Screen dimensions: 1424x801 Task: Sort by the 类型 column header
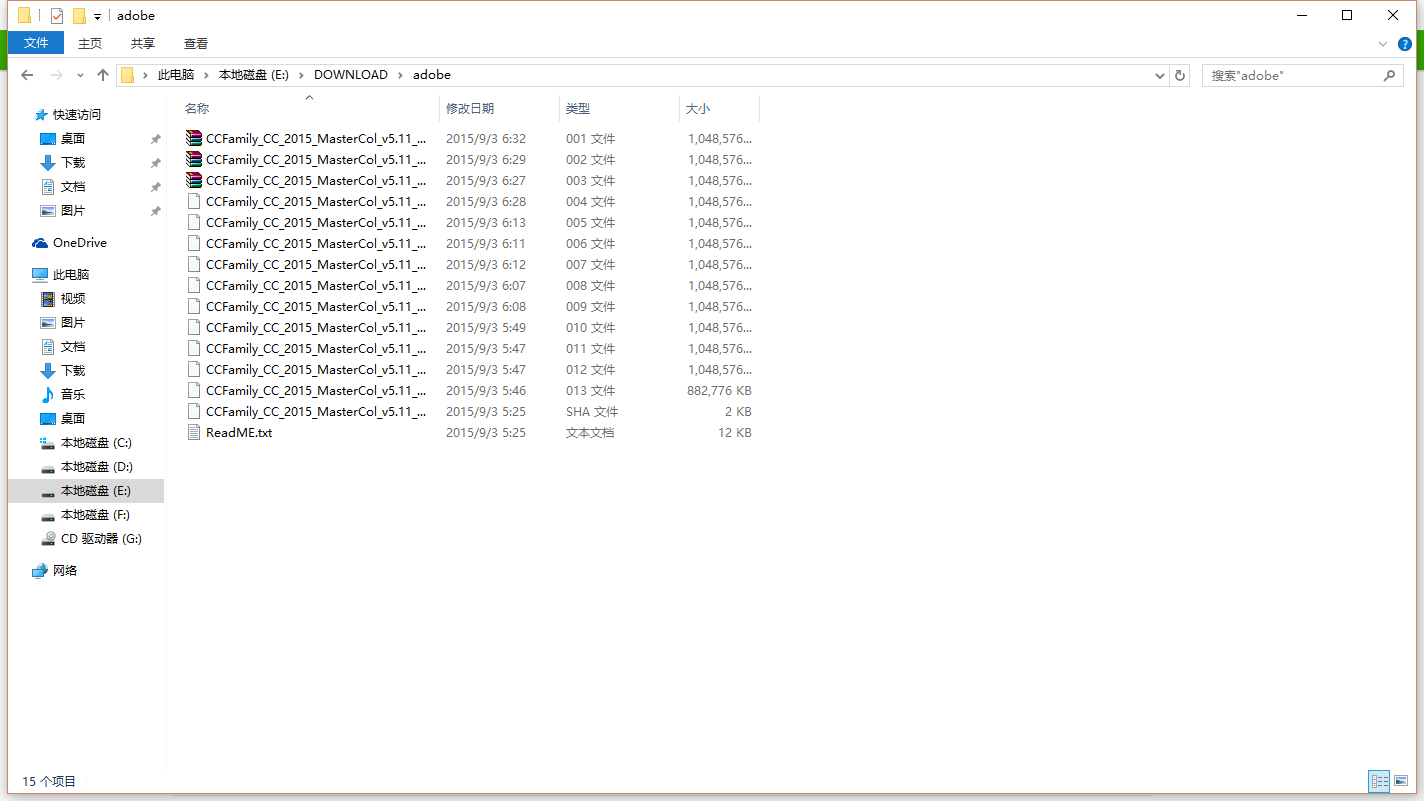click(578, 108)
